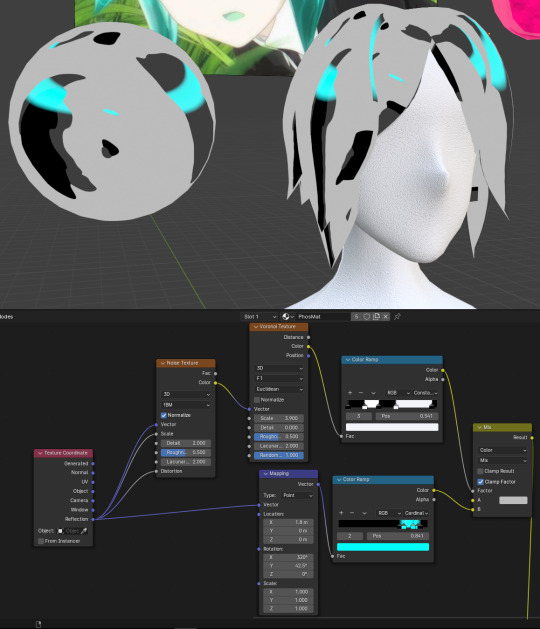Click Mapping Rotation Y 42.5° field
540x629 pixels.
[288, 566]
